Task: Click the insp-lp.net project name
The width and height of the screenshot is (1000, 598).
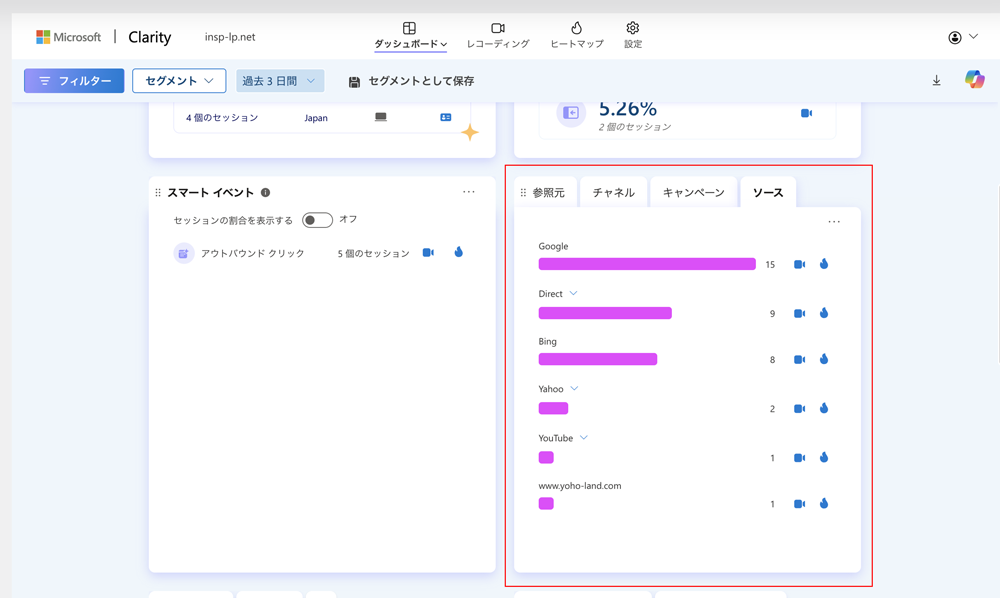Action: click(x=230, y=37)
